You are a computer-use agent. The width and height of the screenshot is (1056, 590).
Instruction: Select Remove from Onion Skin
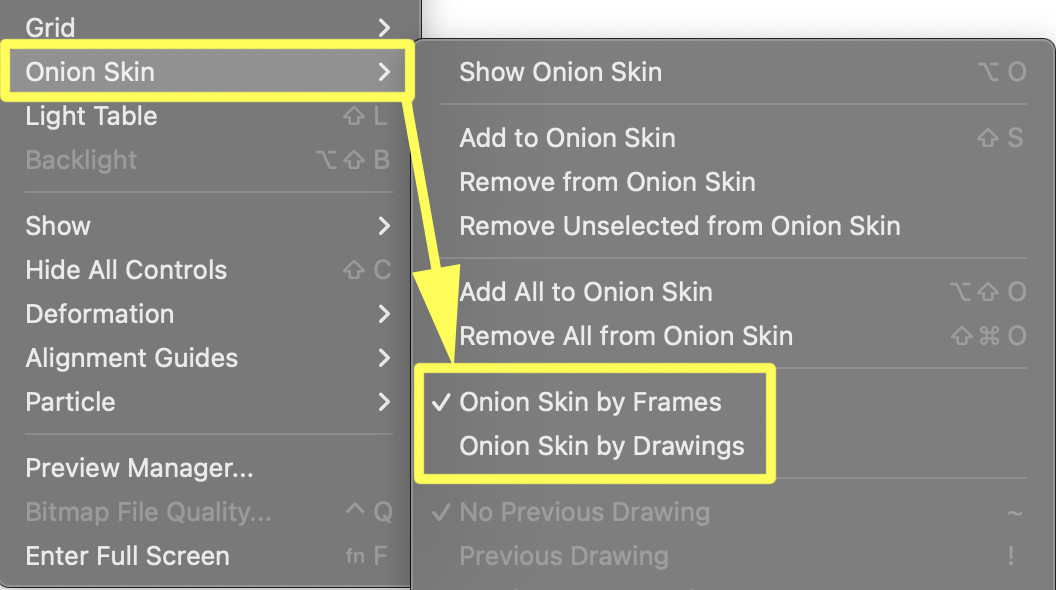[607, 182]
